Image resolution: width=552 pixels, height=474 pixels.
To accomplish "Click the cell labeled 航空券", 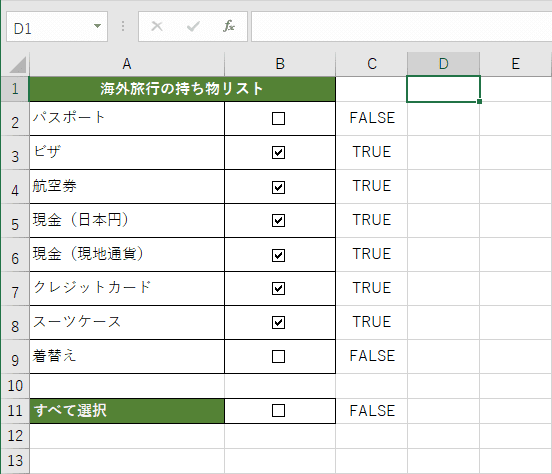I will click(127, 187).
